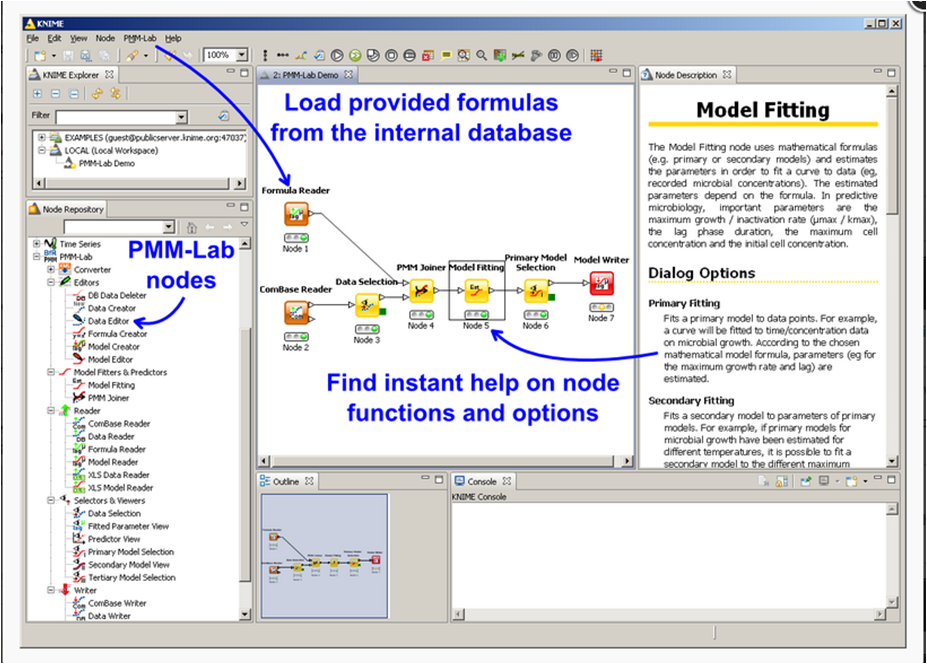Click the Add meta node icon
Viewport: 927px width, 664px height.
(x=500, y=56)
